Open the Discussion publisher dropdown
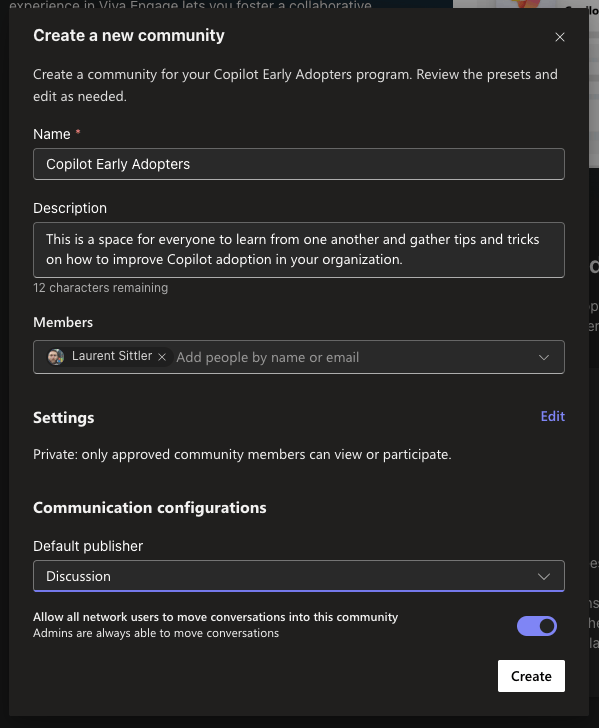The image size is (599, 728). (x=299, y=576)
